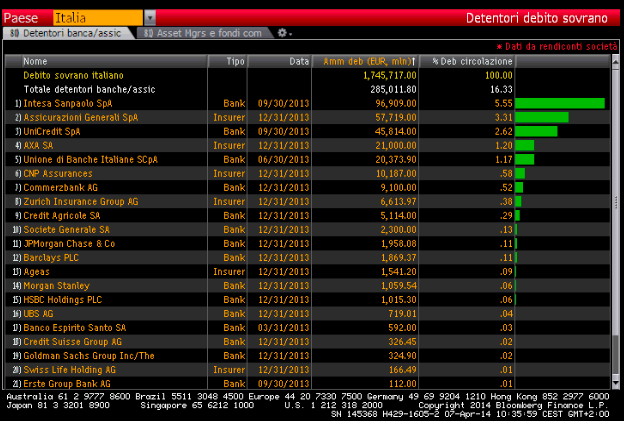The image size is (624, 421).
Task: Click the Italia country input field
Action: tap(97, 17)
